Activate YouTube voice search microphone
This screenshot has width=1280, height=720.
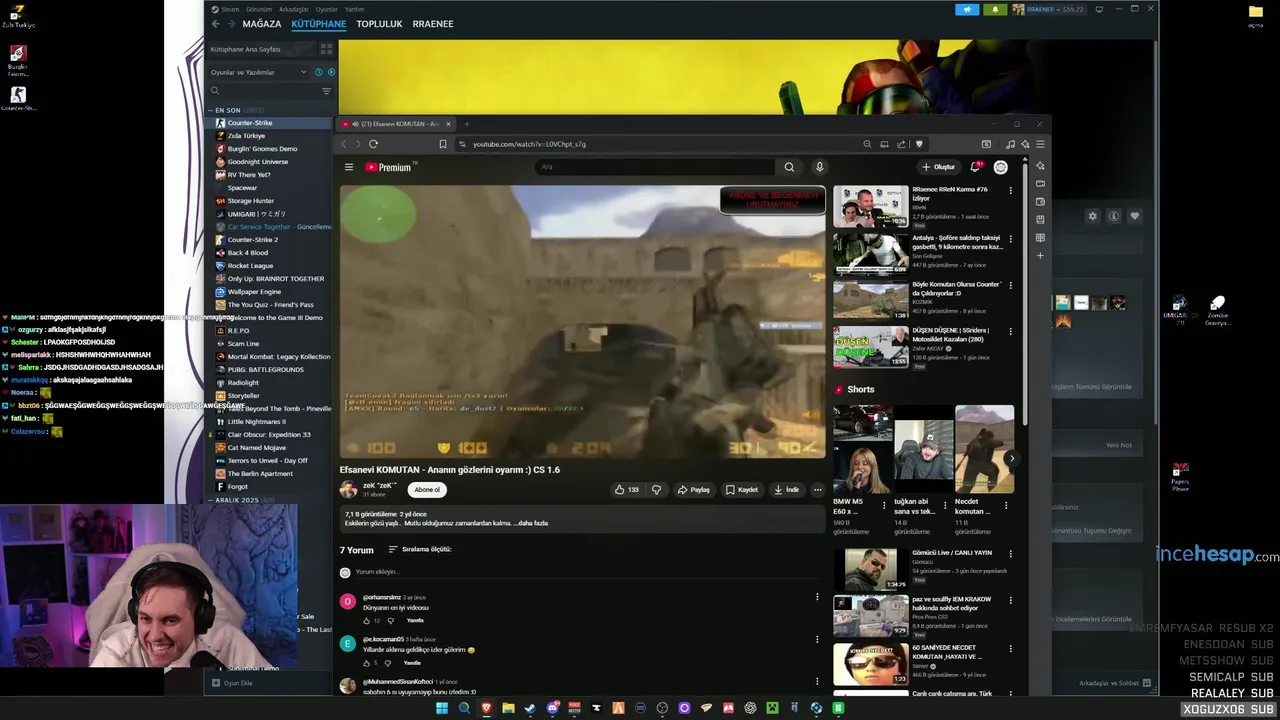[x=819, y=167]
